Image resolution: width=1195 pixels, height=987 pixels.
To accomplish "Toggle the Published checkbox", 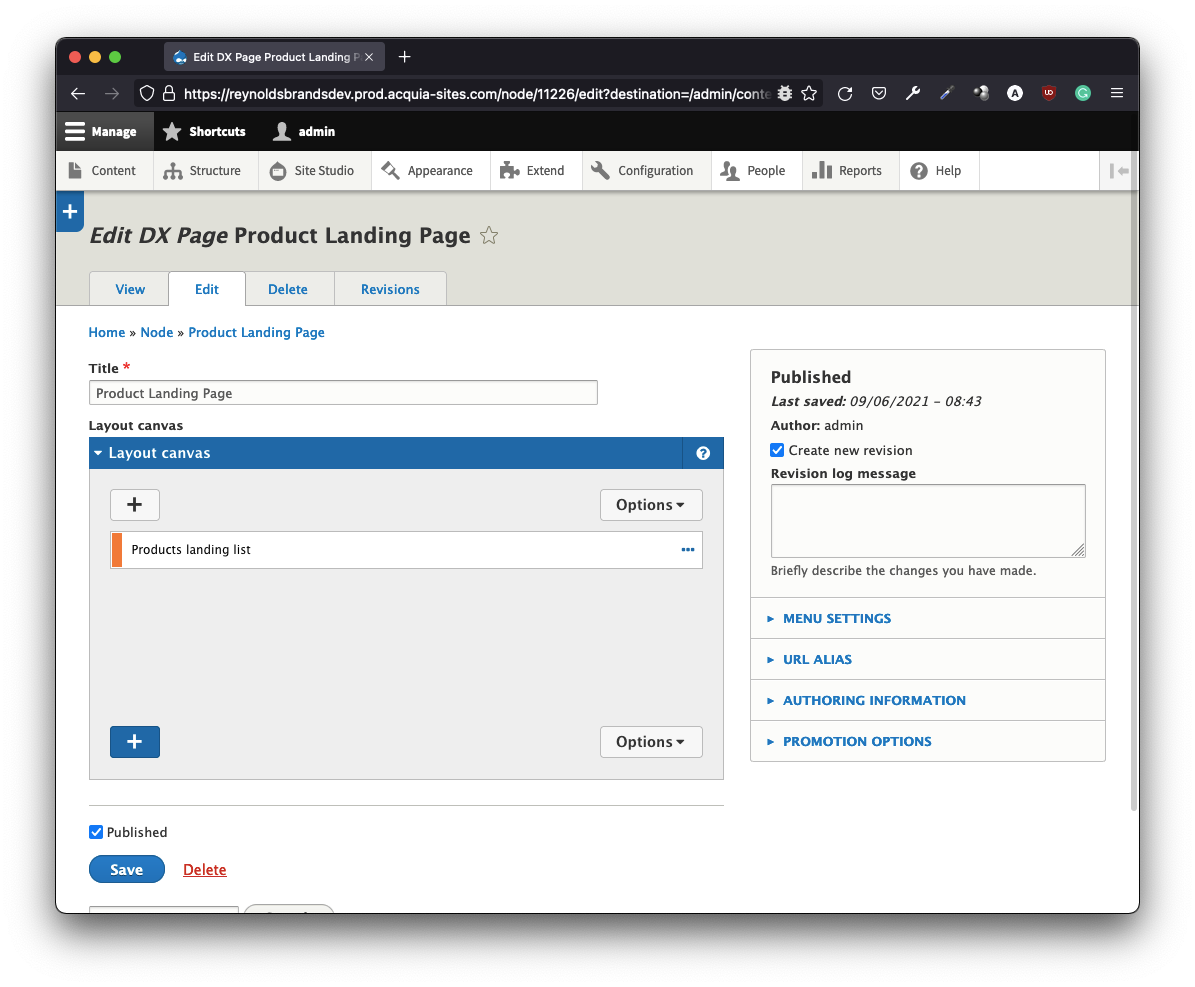I will pyautogui.click(x=96, y=832).
